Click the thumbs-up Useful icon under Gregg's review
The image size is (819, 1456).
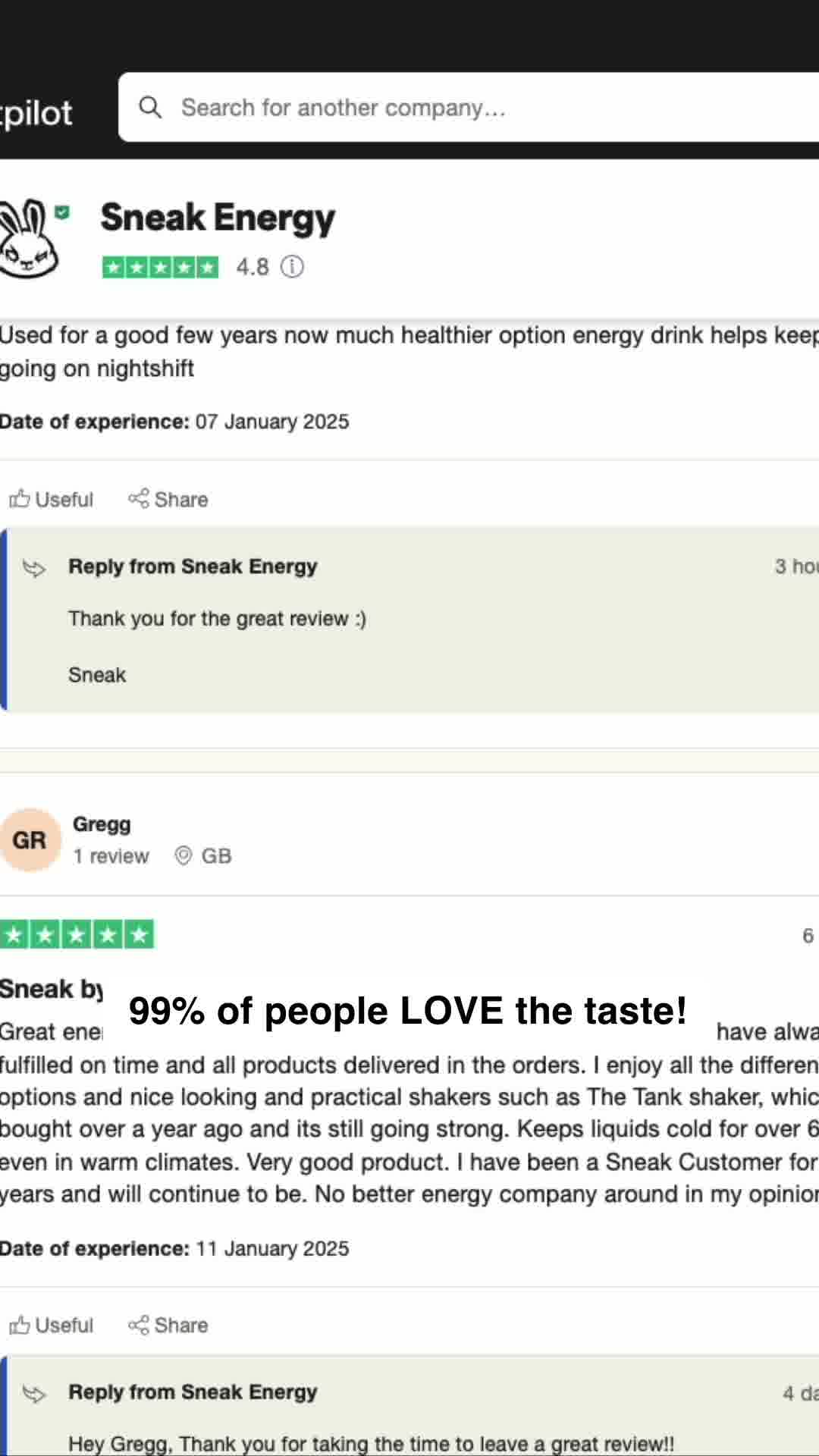coord(20,1325)
